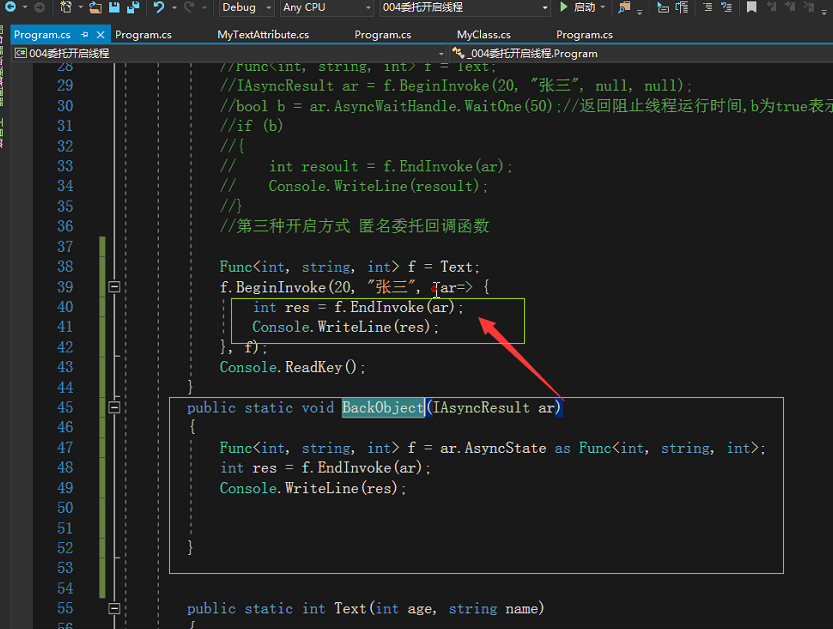The width and height of the screenshot is (833, 629).
Task: Open the 004委托开启线程 startup project dropdown
Action: click(465, 7)
